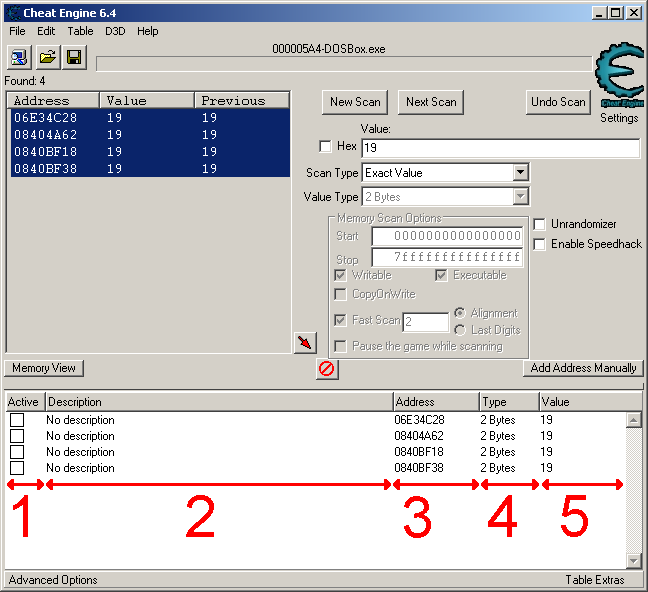Open the Edit menu

[x=46, y=31]
